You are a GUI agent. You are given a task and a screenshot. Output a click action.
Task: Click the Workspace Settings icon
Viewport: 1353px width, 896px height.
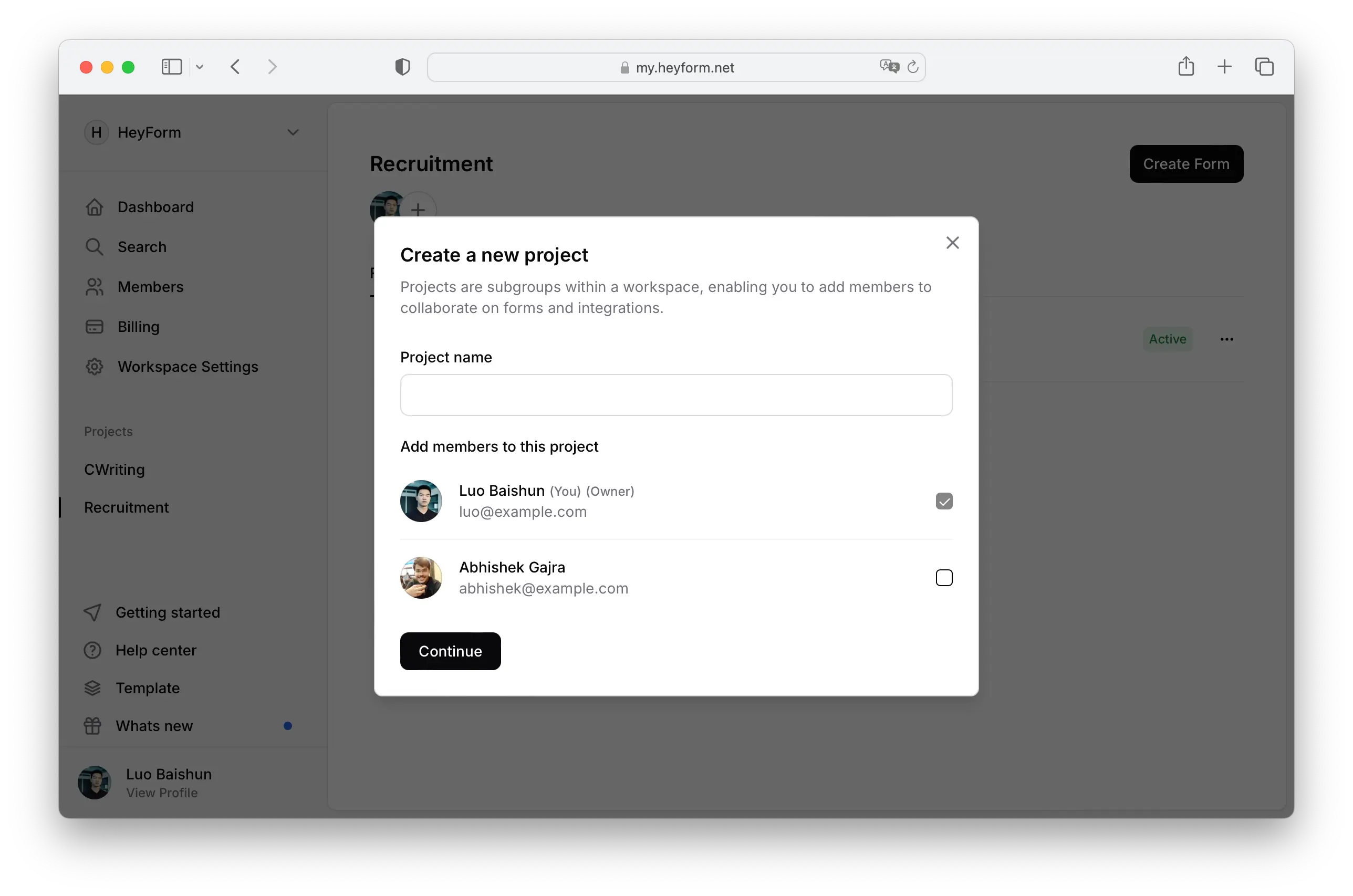tap(94, 366)
